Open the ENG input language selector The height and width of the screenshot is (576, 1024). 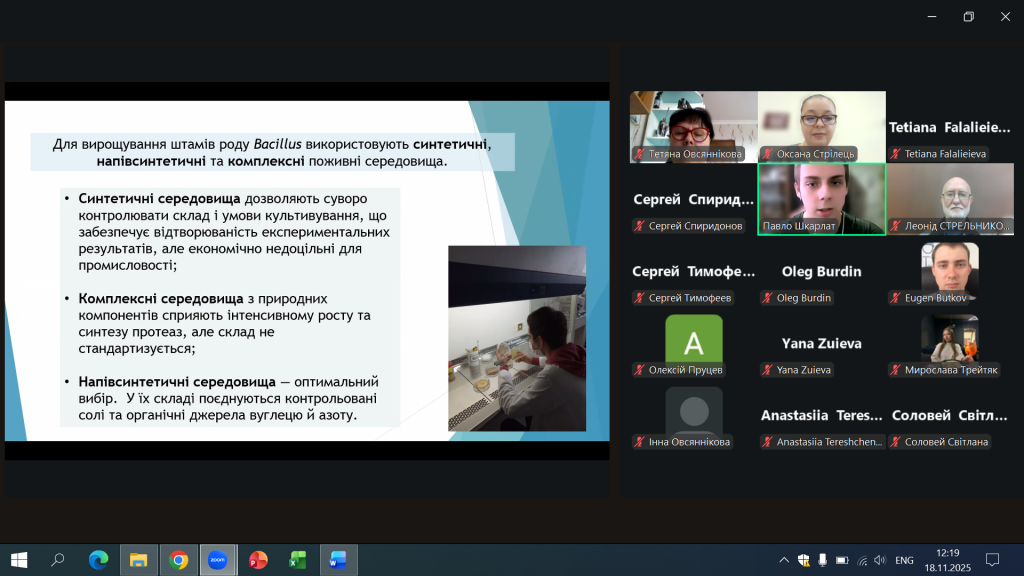pos(904,560)
